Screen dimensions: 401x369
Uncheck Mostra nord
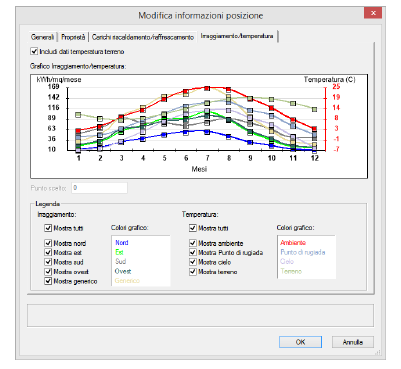click(x=48, y=243)
